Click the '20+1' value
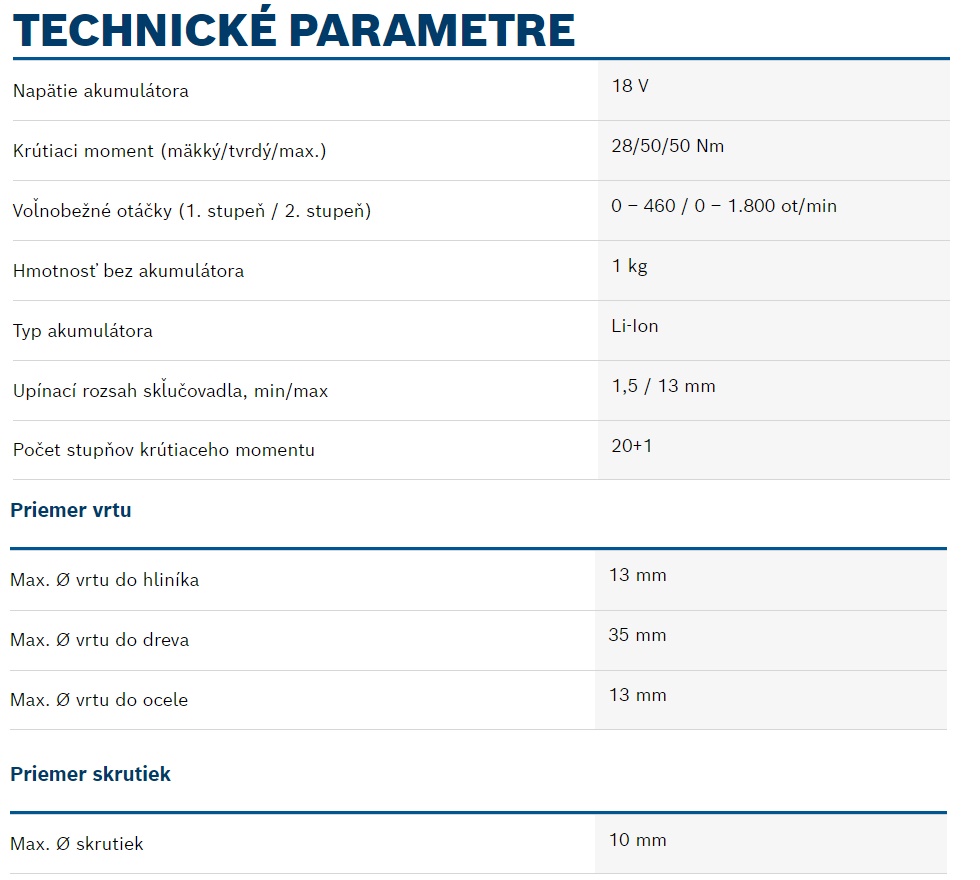The image size is (980, 880). 632,446
